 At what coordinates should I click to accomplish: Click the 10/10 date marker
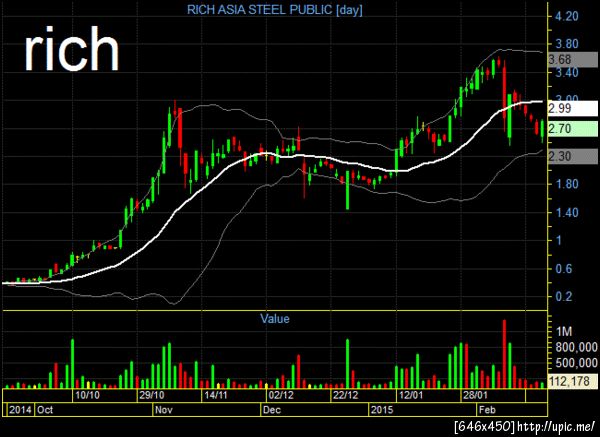(87, 395)
